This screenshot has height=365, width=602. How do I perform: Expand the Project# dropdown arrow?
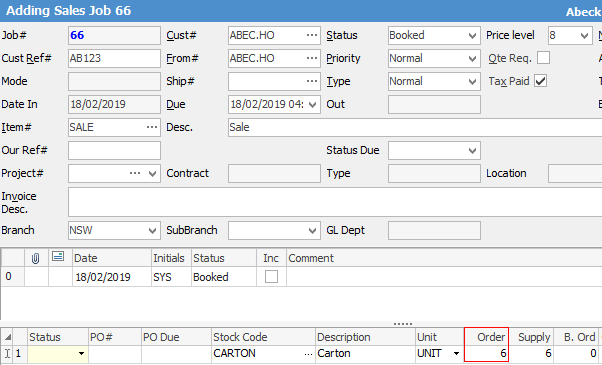point(152,174)
